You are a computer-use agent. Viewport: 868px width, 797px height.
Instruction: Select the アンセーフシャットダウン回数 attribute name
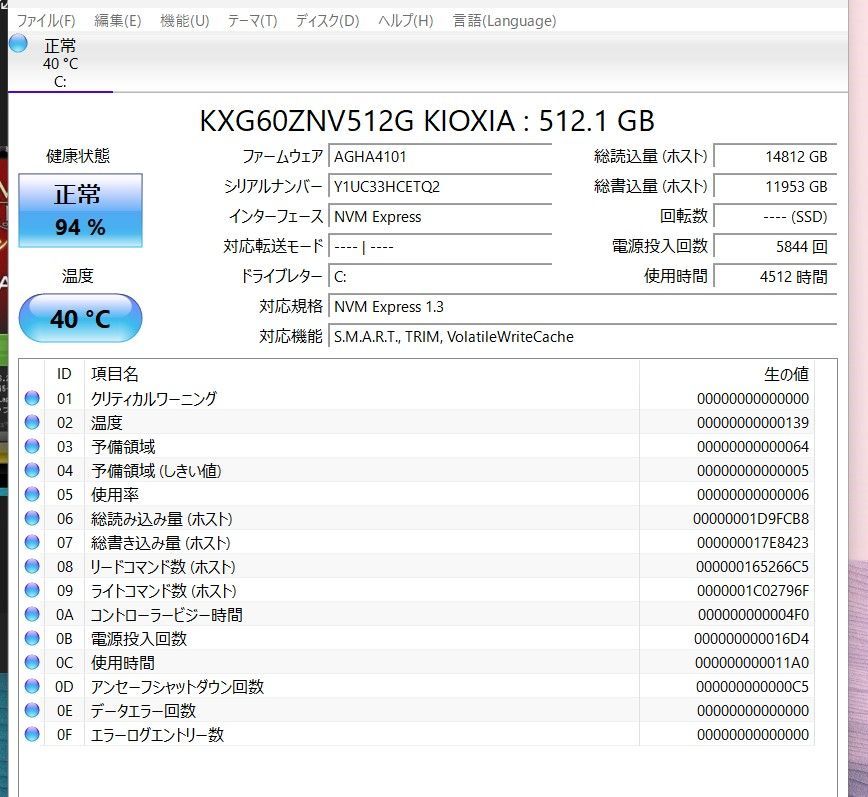coord(177,686)
